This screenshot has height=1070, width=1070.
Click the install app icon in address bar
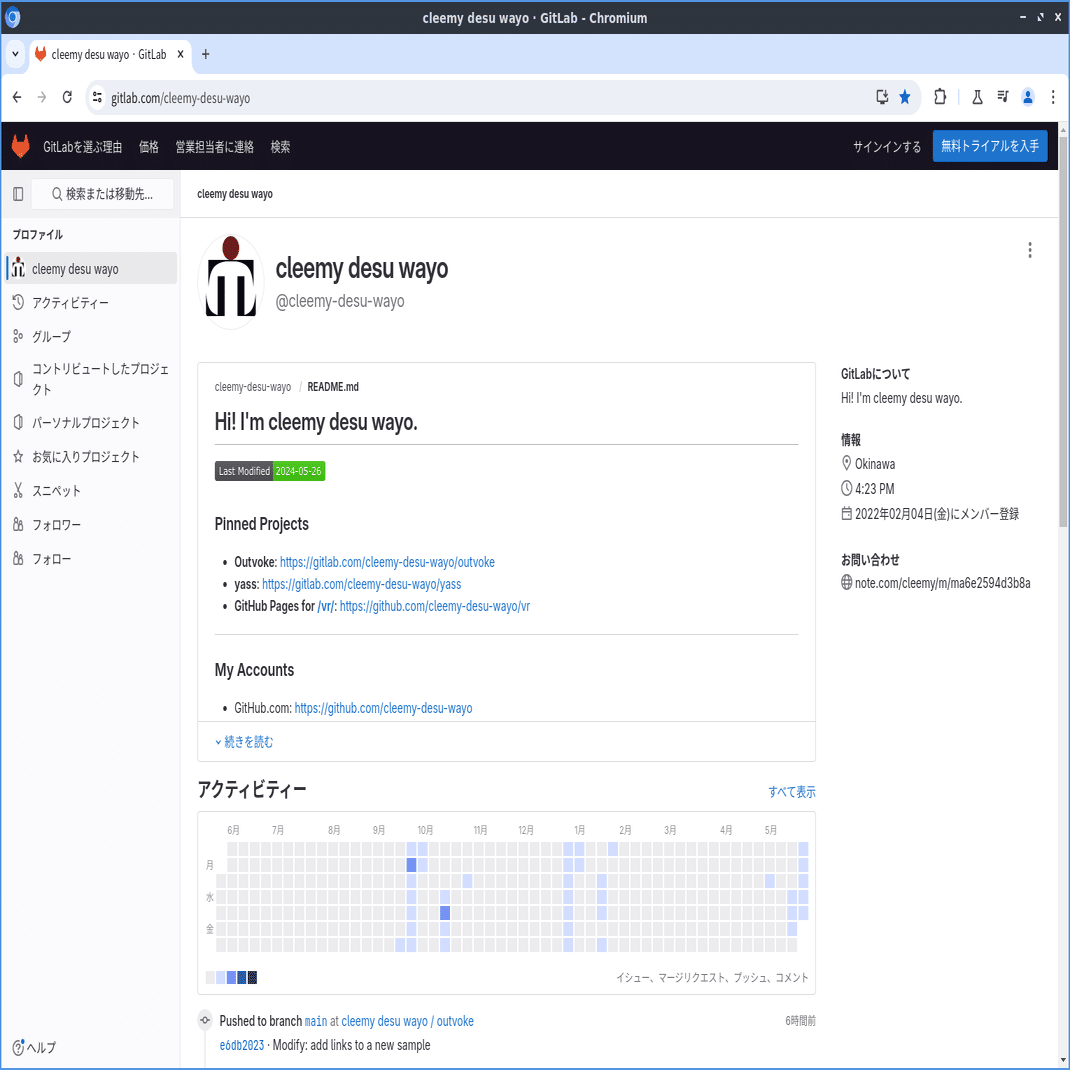(x=882, y=98)
